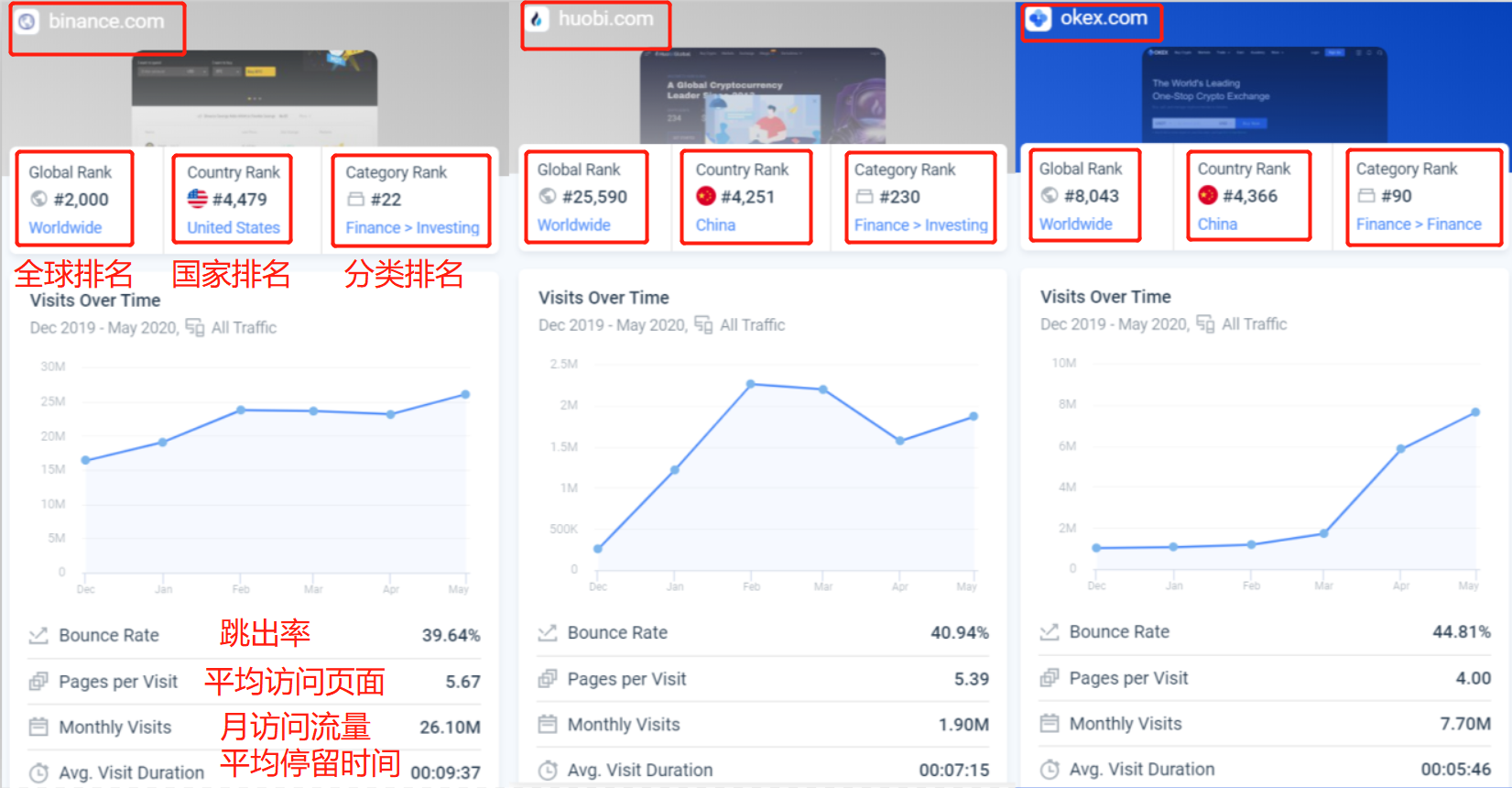The height and width of the screenshot is (788, 1512).
Task: Open the Finance > Finance category link
Action: (x=1419, y=224)
